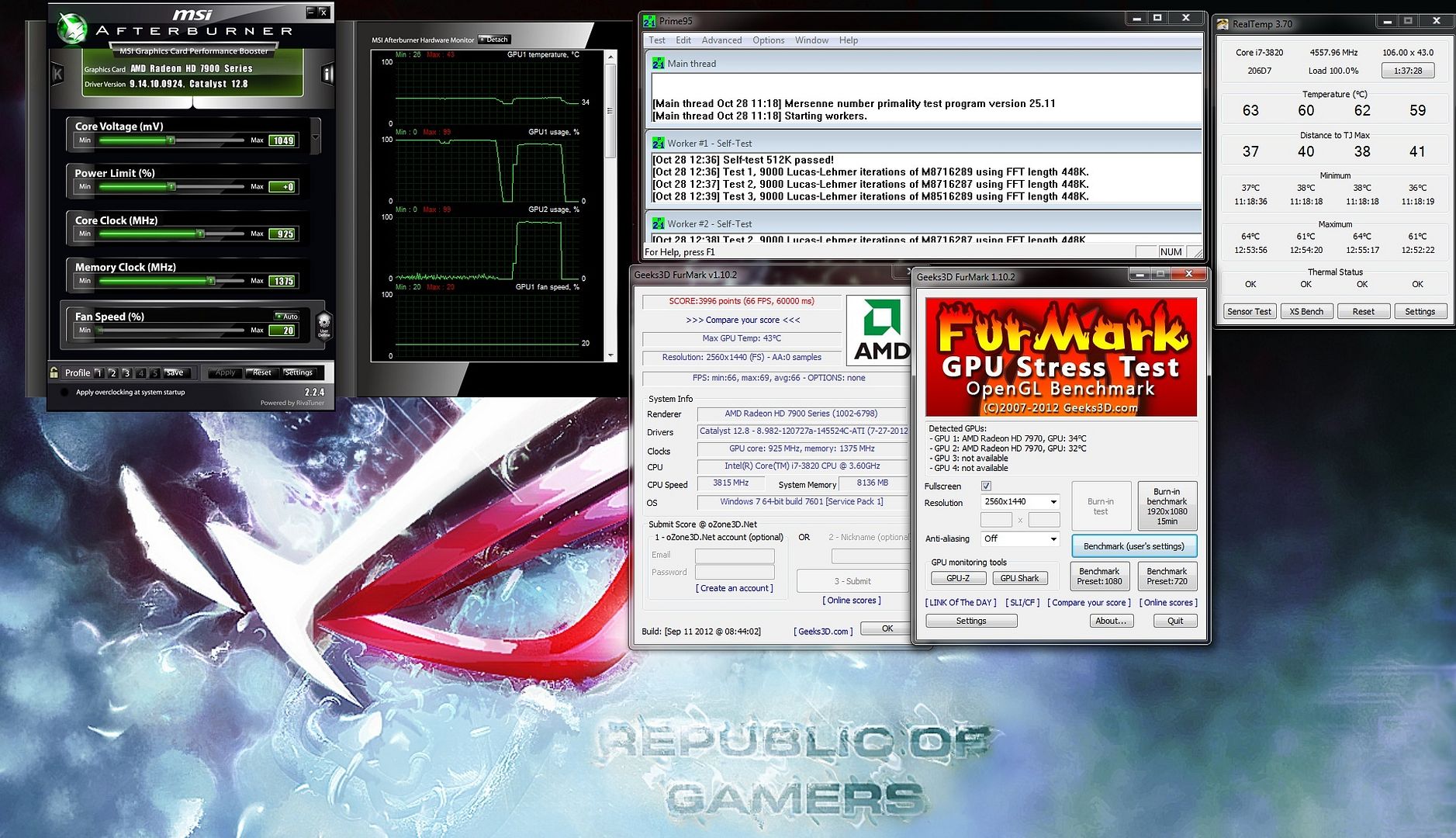Viewport: 1456px width, 838px height.
Task: Toggle the Fan Speed Auto button
Action: coord(287,316)
